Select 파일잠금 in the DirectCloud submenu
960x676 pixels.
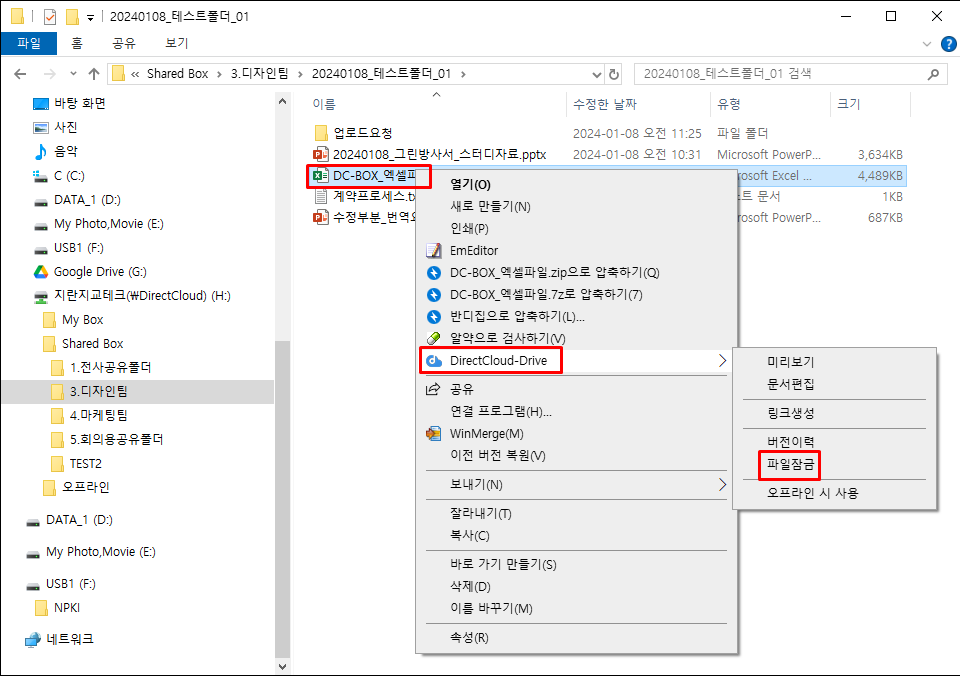(791, 465)
